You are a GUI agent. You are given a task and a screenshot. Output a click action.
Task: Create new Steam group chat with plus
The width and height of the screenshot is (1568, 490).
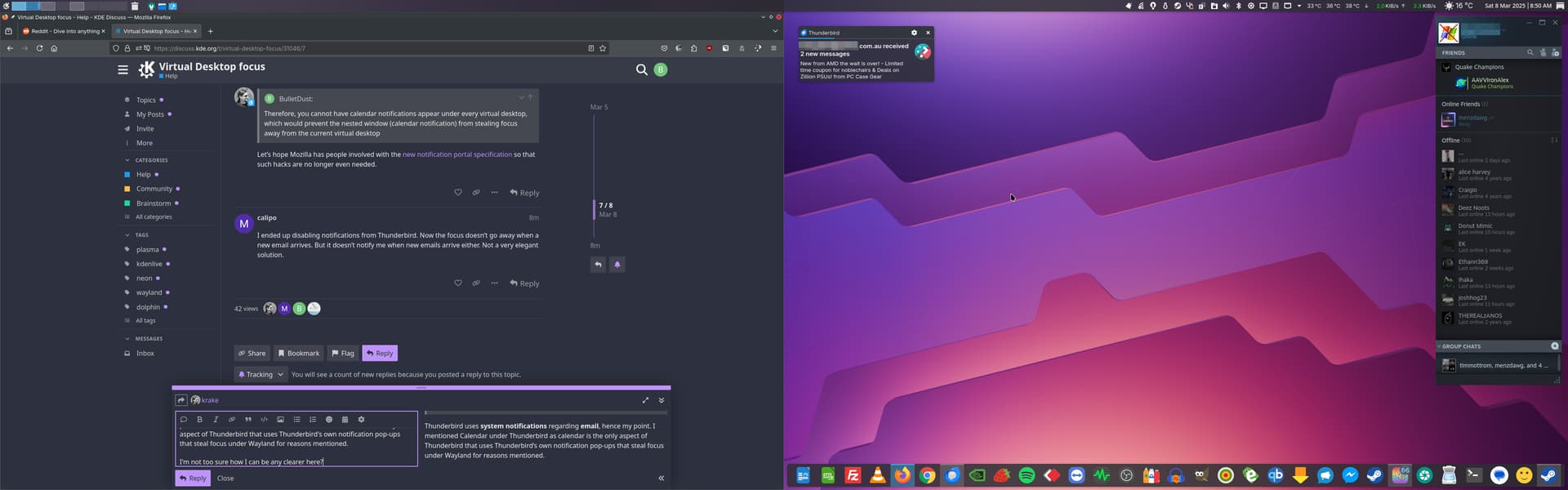point(1555,346)
